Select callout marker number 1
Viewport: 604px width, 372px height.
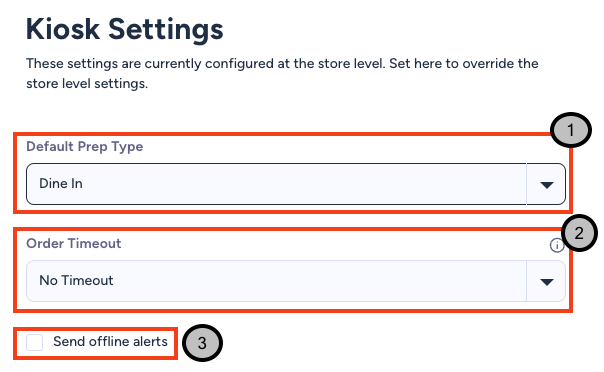coord(570,130)
